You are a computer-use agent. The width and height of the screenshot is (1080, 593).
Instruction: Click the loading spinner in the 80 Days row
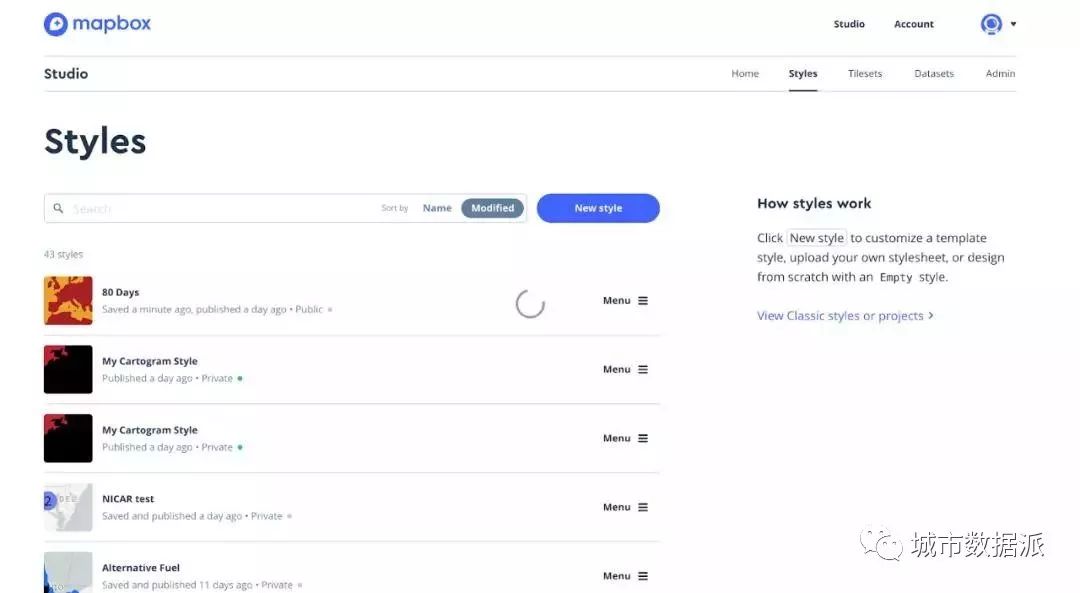point(530,304)
